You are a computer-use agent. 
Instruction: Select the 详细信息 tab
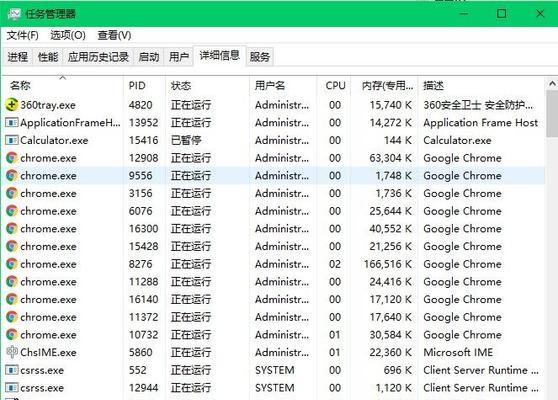tap(219, 56)
